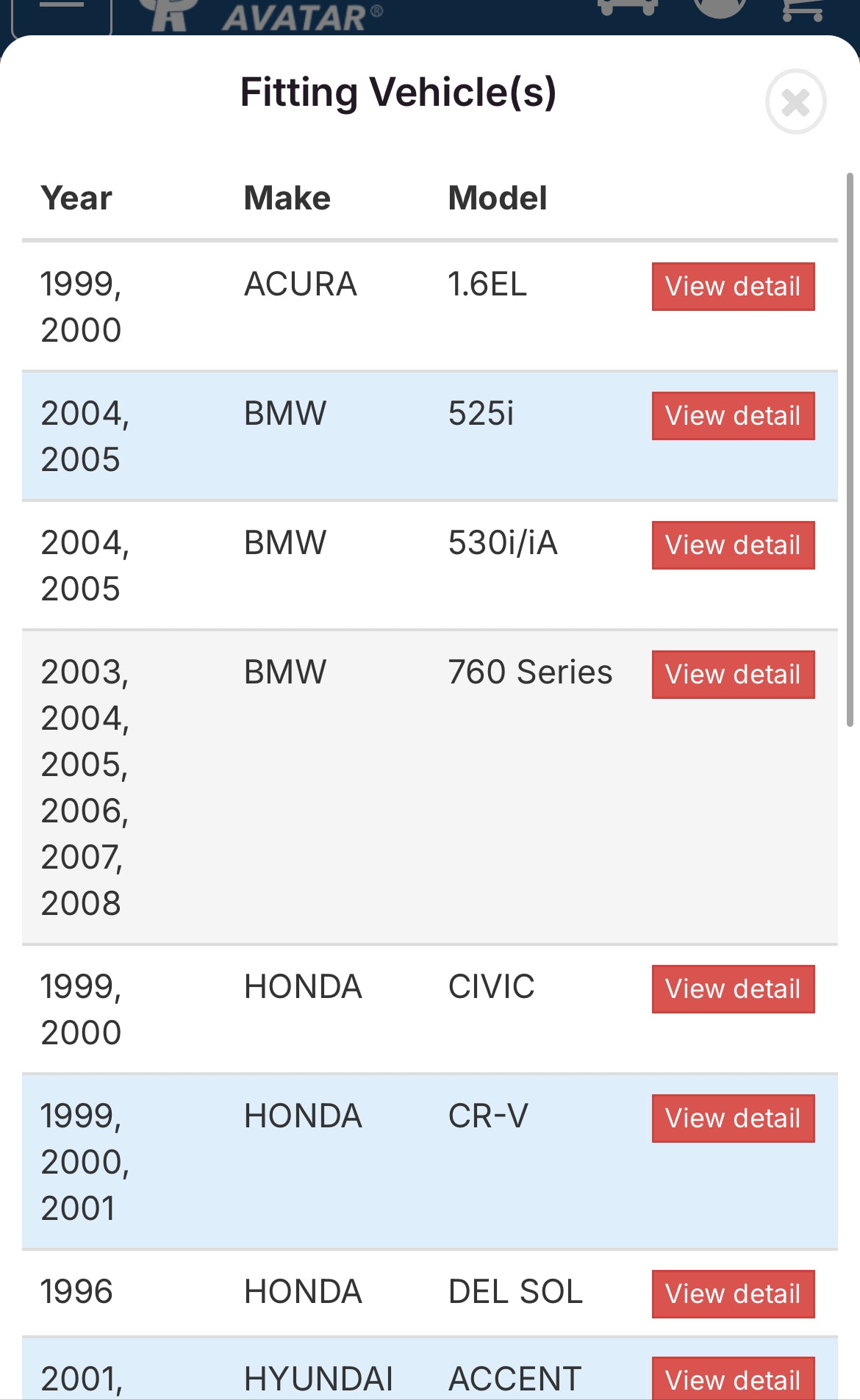The height and width of the screenshot is (1400, 860).
Task: Click the Make column header
Action: pos(287,198)
